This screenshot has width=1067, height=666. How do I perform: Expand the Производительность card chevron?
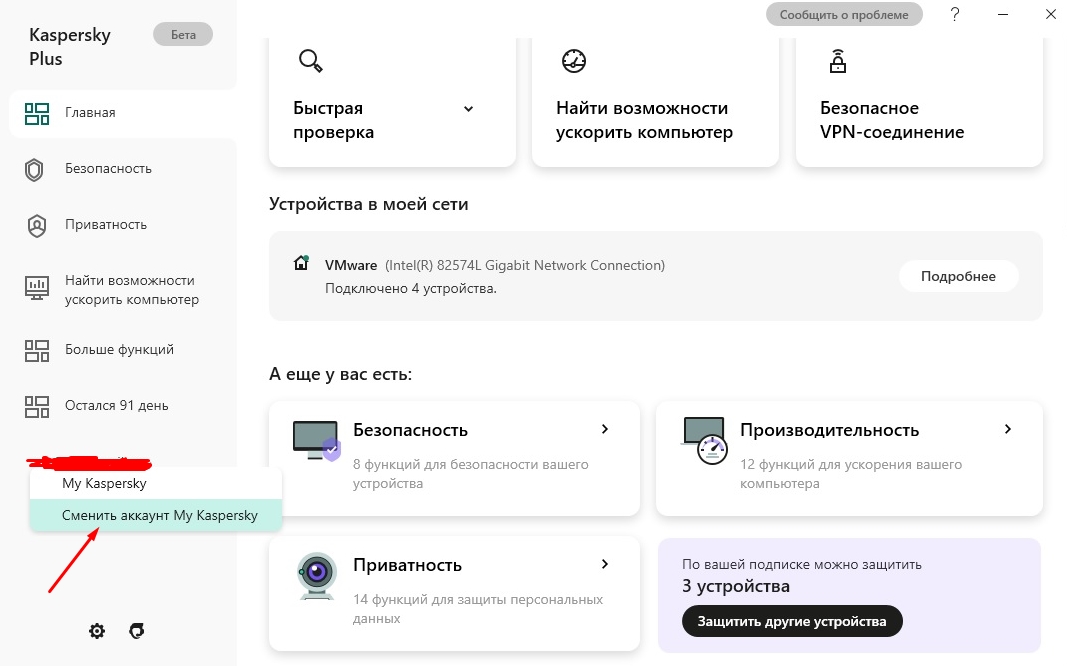point(1008,429)
